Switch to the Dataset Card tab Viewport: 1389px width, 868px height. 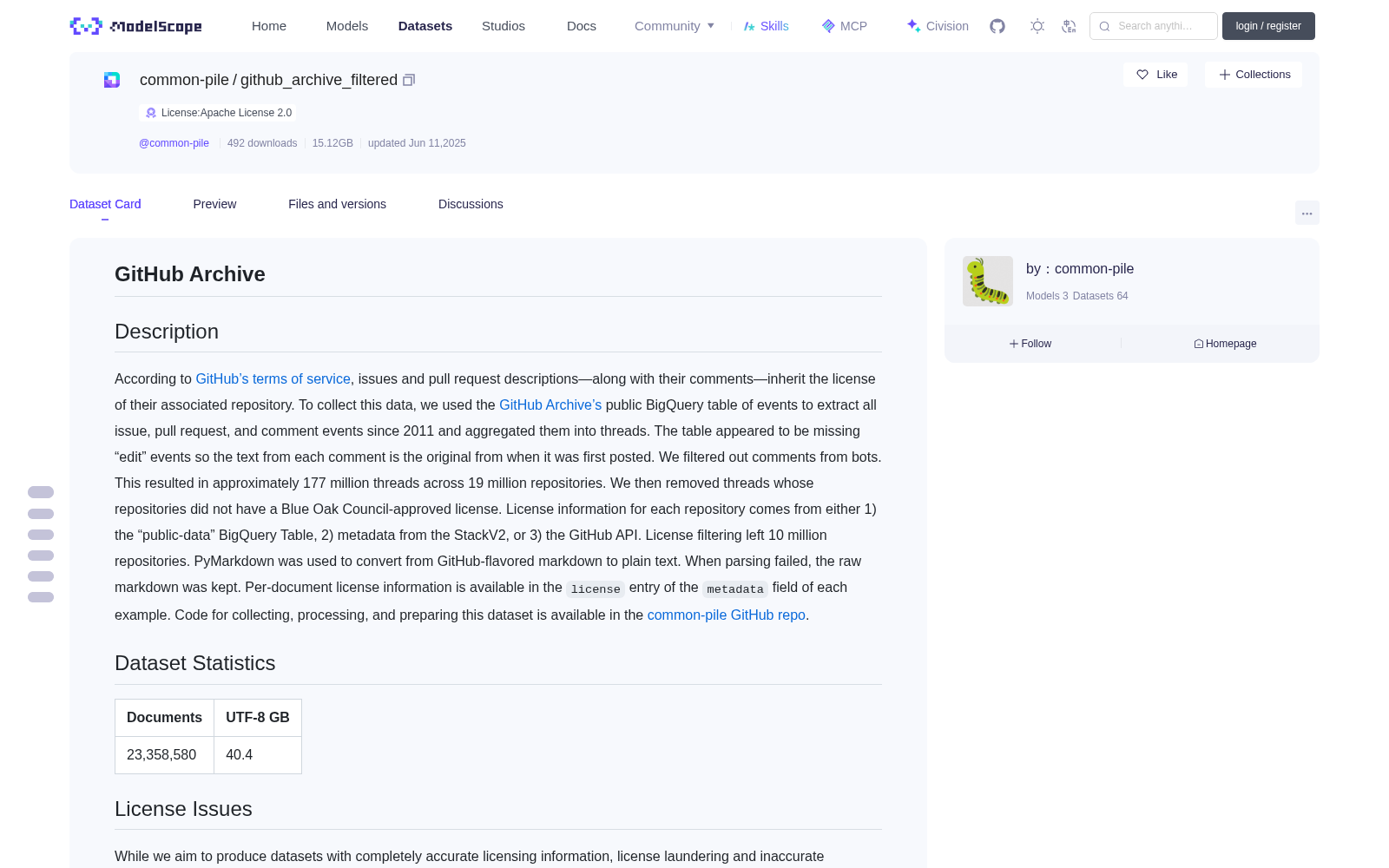pyautogui.click(x=105, y=204)
